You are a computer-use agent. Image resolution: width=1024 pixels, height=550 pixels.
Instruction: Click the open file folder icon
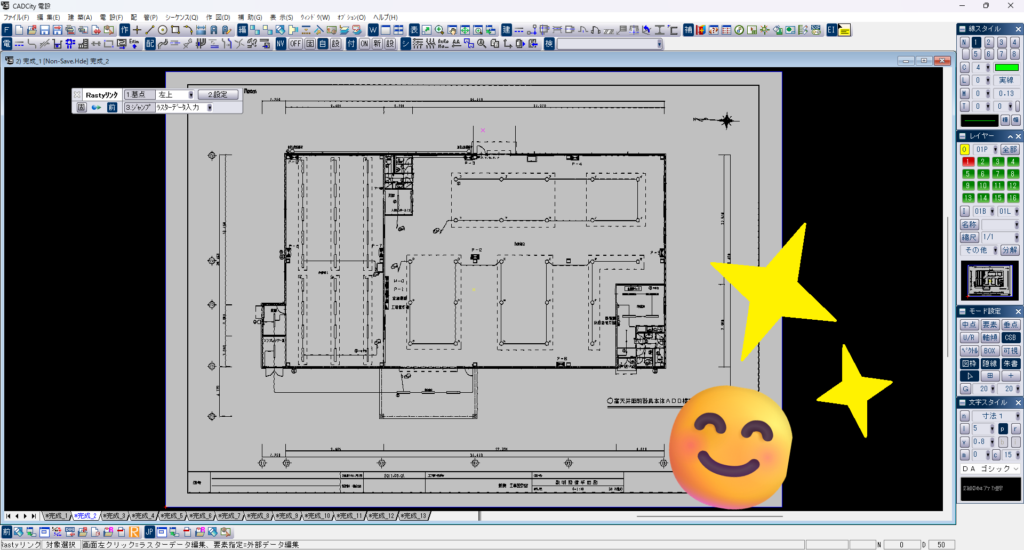pyautogui.click(x=31, y=30)
